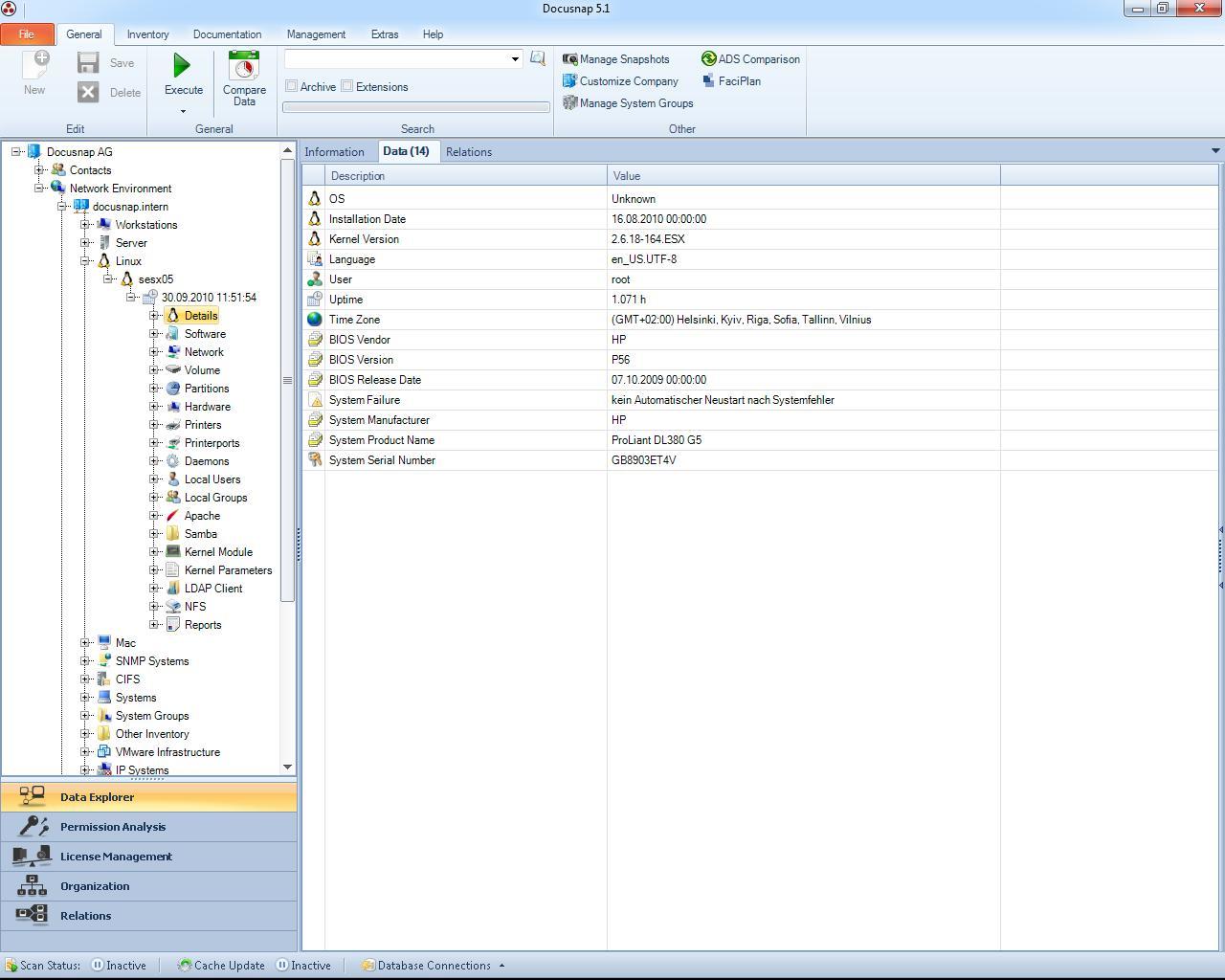
Task: Launch ADS Comparison
Action: (750, 59)
